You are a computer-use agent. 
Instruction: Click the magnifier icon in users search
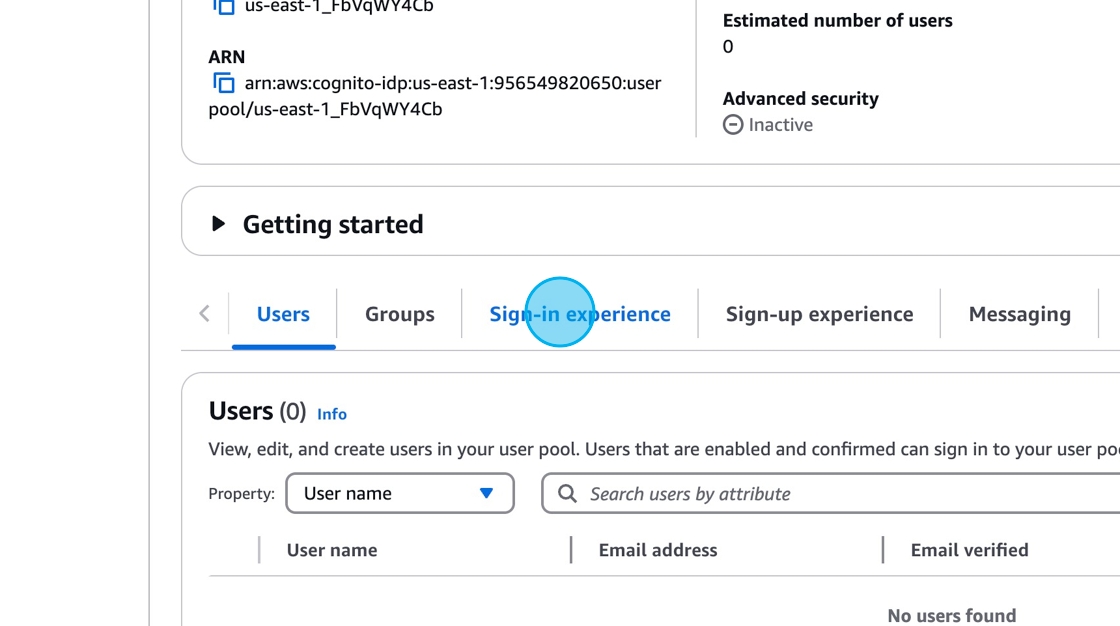pyautogui.click(x=567, y=494)
